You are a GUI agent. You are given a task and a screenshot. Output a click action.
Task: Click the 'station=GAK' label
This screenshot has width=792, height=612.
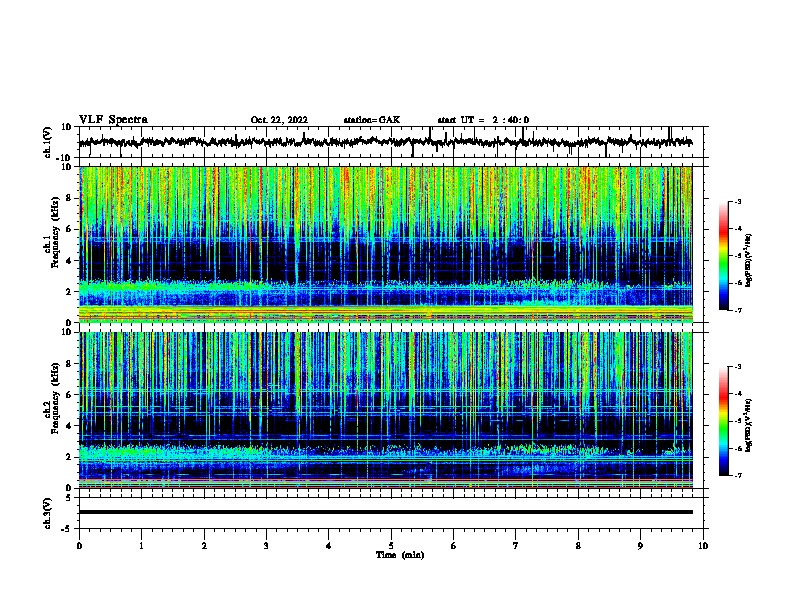[372, 120]
